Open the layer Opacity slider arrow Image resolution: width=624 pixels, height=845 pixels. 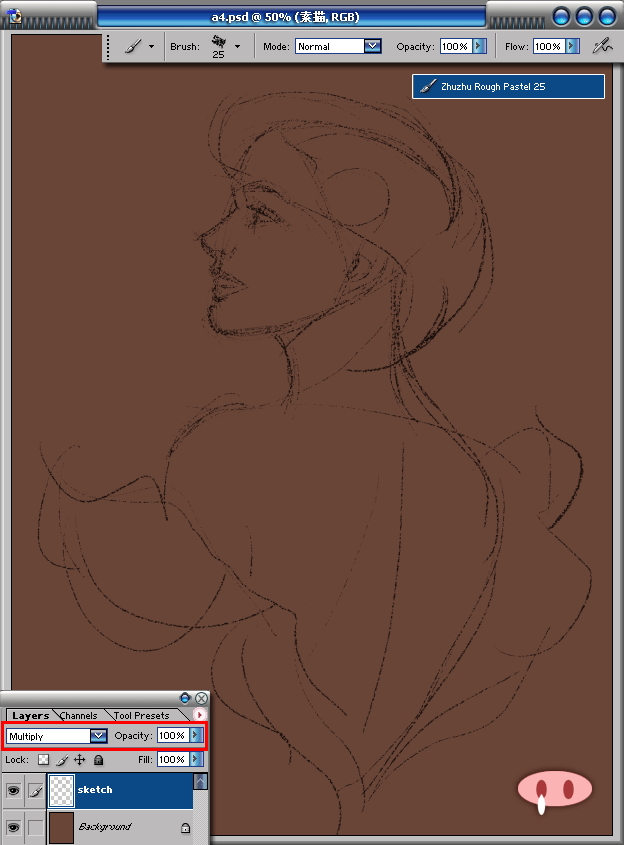tap(196, 736)
